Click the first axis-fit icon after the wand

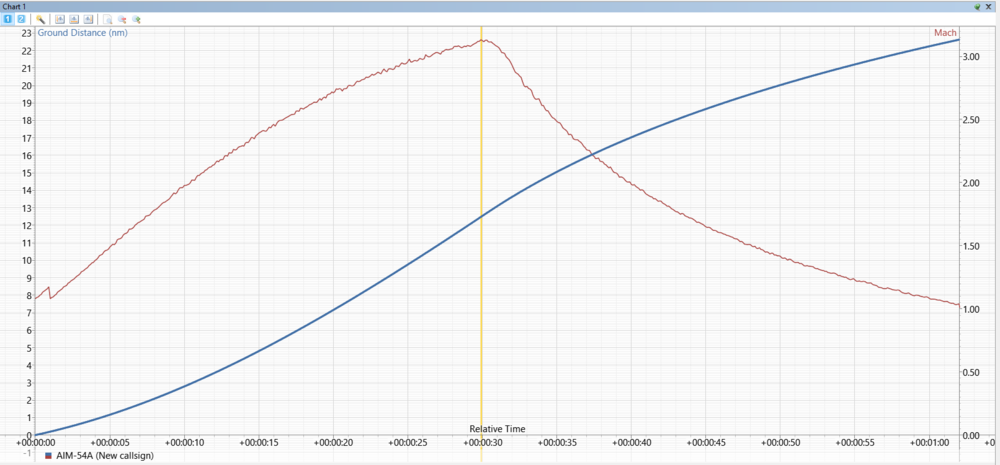(60, 19)
